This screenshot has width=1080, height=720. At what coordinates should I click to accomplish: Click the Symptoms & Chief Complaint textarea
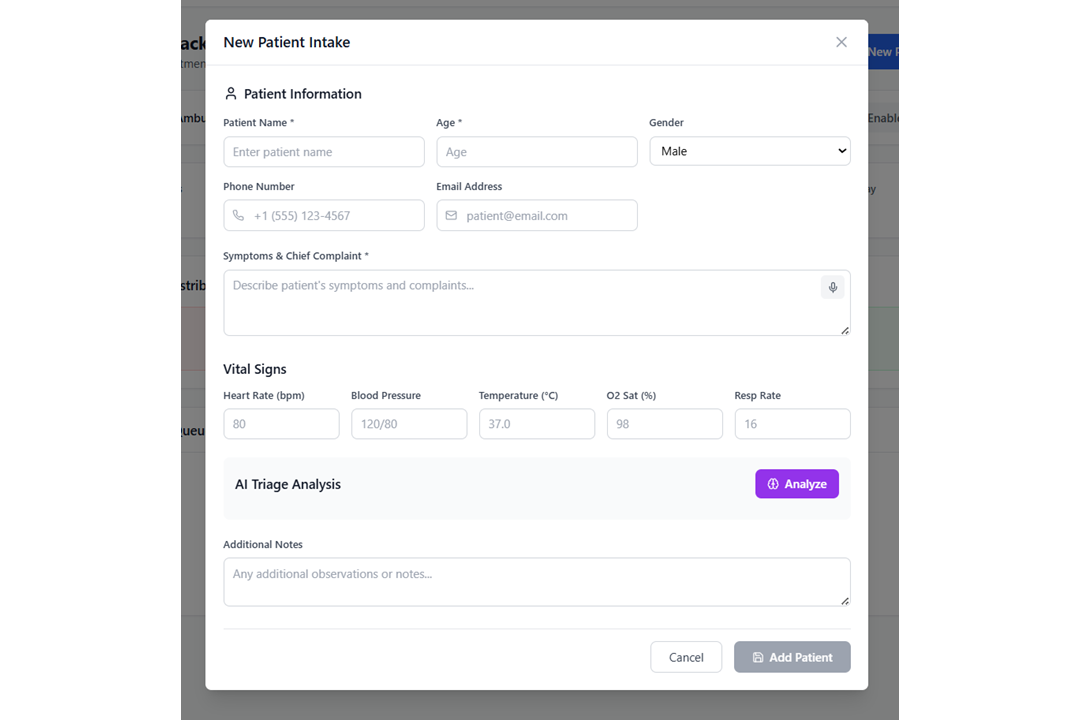[x=537, y=302]
